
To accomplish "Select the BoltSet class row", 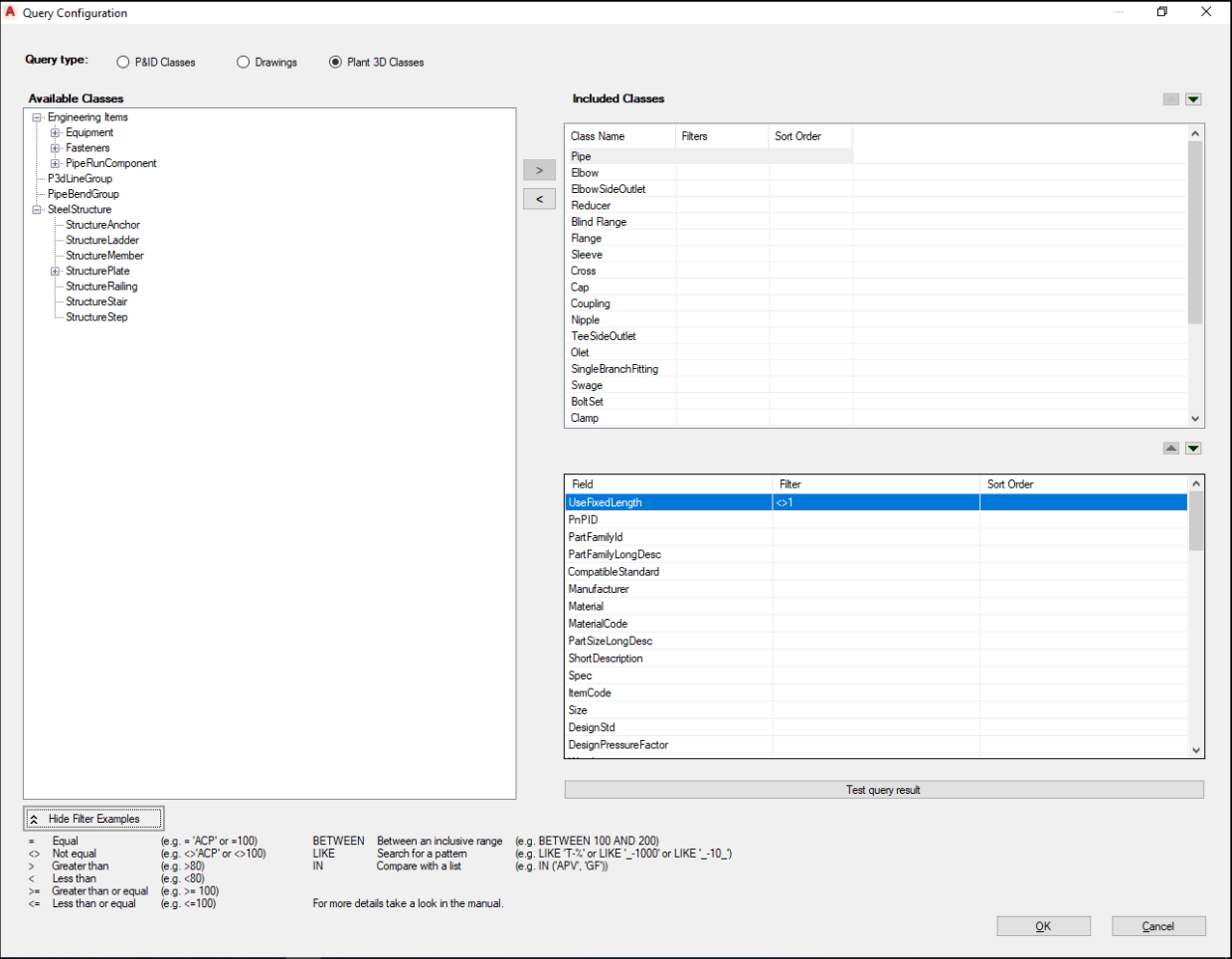I will pyautogui.click(x=875, y=402).
